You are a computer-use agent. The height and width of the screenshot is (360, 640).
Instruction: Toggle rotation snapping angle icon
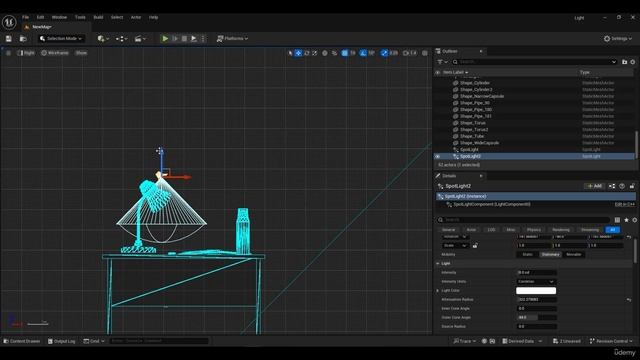tap(363, 53)
